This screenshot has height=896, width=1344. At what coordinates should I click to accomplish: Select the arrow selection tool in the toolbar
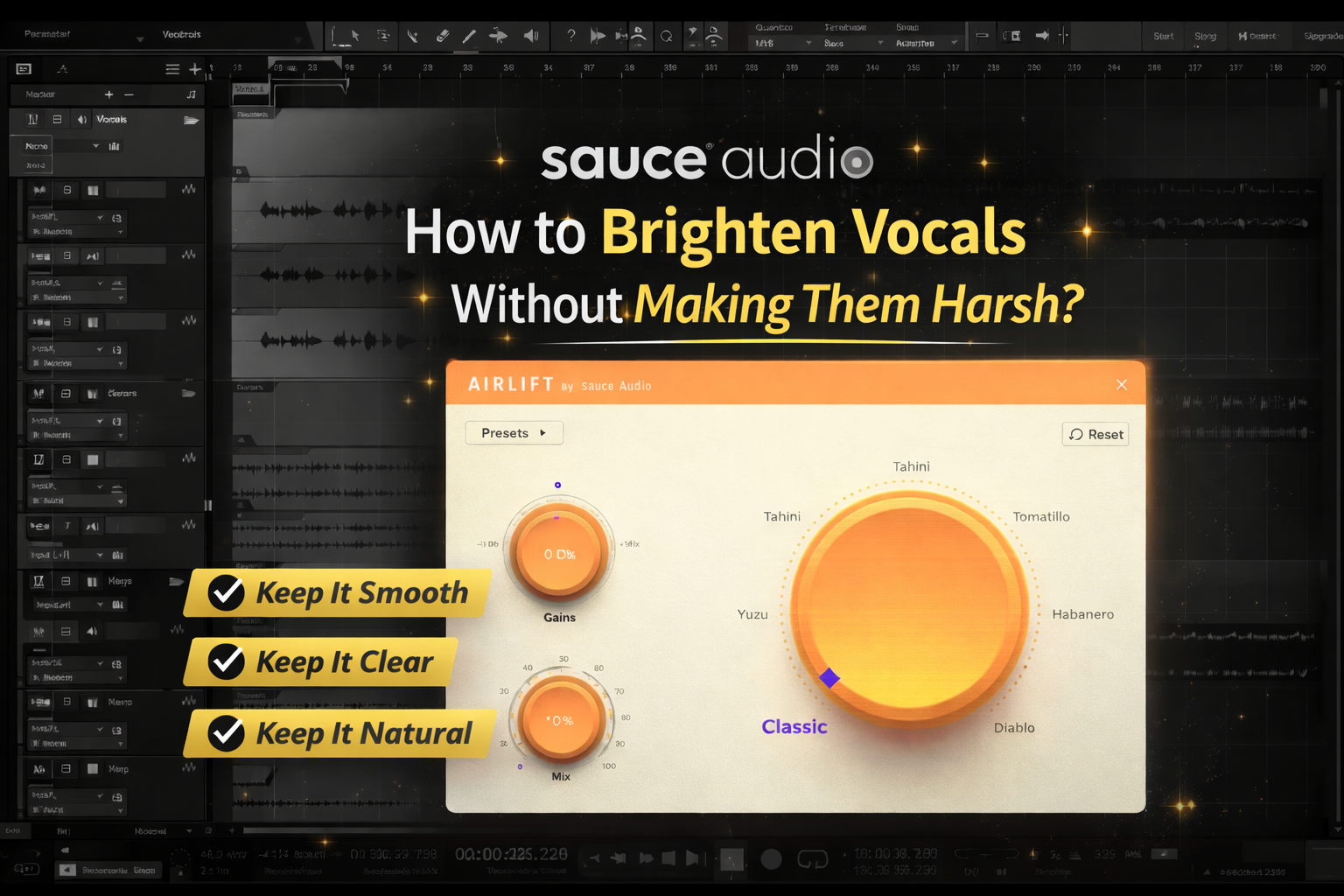pyautogui.click(x=354, y=36)
